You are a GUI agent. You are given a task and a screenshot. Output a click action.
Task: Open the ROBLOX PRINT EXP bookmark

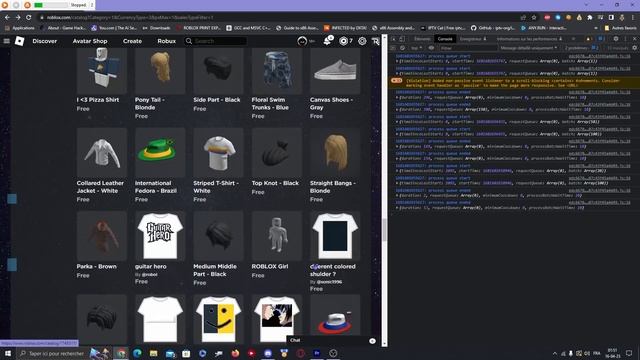pyautogui.click(x=198, y=28)
